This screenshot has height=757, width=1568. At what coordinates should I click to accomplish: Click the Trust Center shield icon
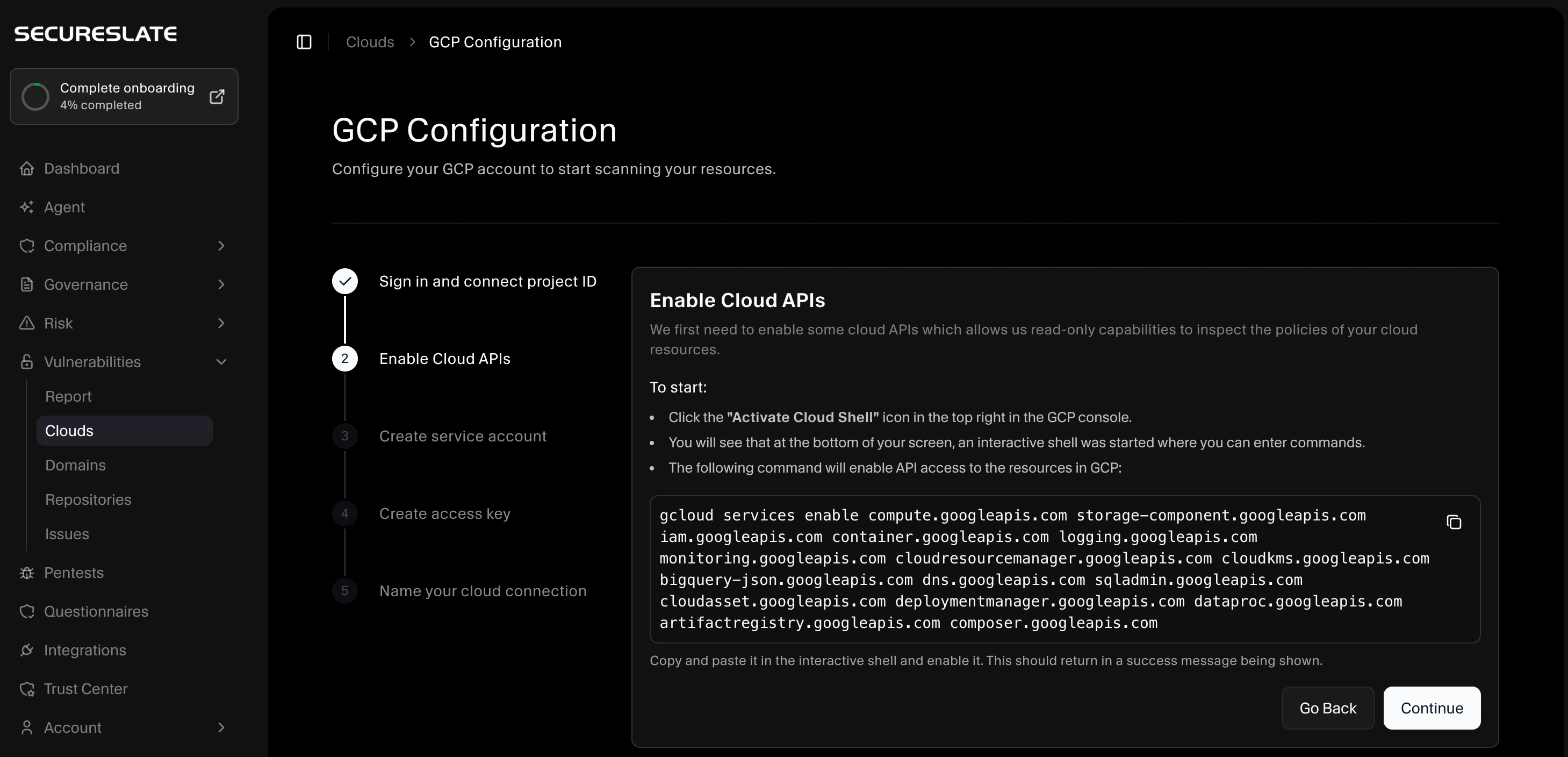[27, 689]
